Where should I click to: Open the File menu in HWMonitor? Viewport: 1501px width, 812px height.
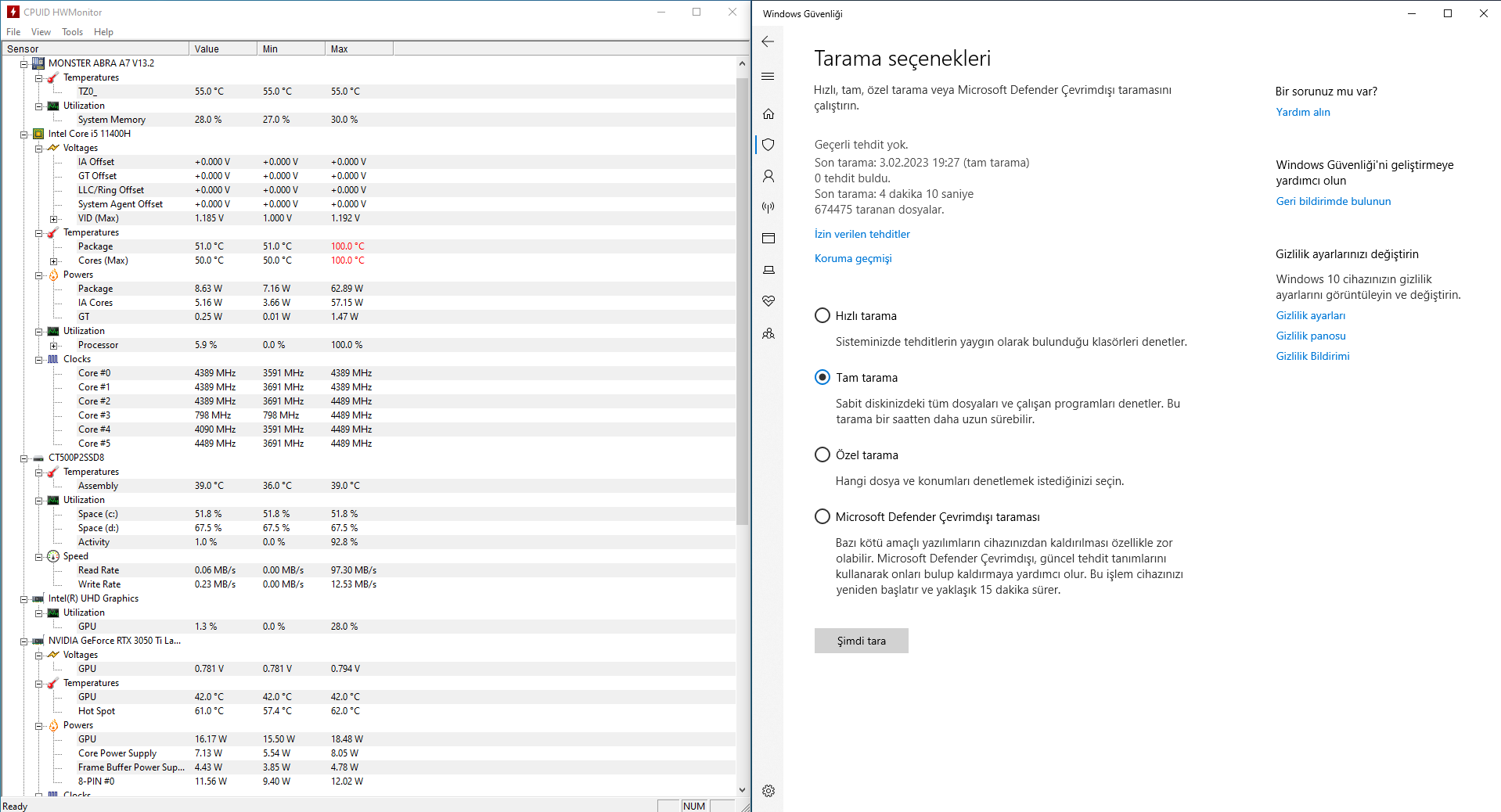click(13, 32)
